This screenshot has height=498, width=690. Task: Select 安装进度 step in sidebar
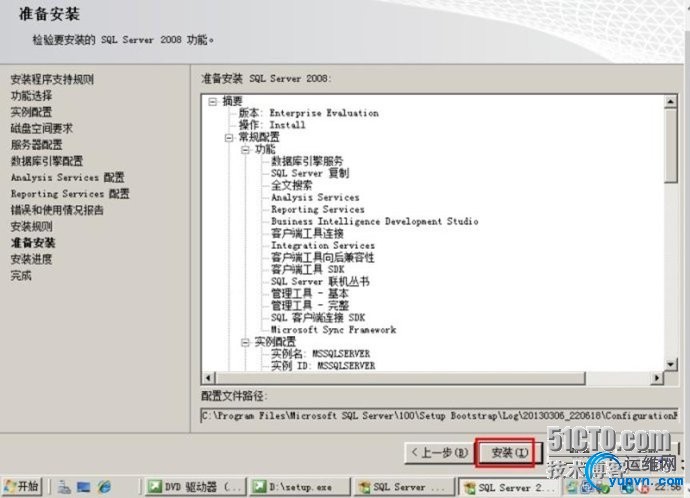tap(31, 259)
